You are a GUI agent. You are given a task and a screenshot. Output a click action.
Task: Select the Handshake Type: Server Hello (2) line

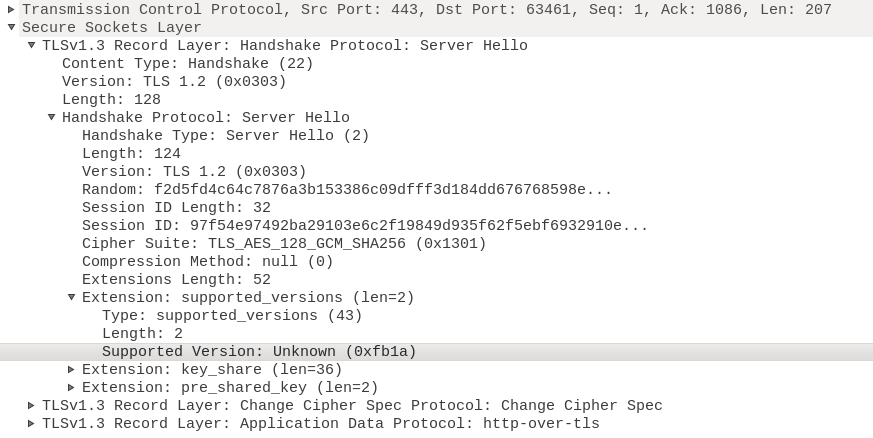click(x=225, y=135)
